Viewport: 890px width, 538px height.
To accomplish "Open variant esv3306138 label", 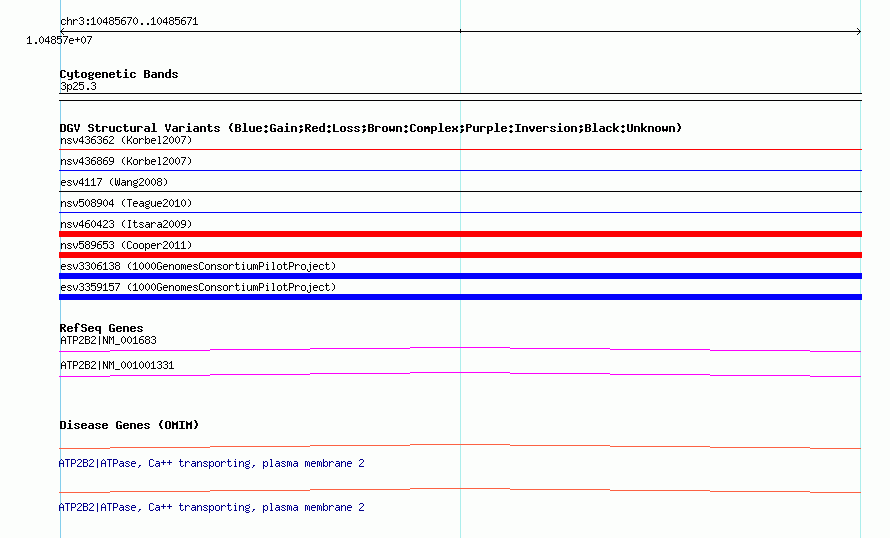I will pos(198,266).
